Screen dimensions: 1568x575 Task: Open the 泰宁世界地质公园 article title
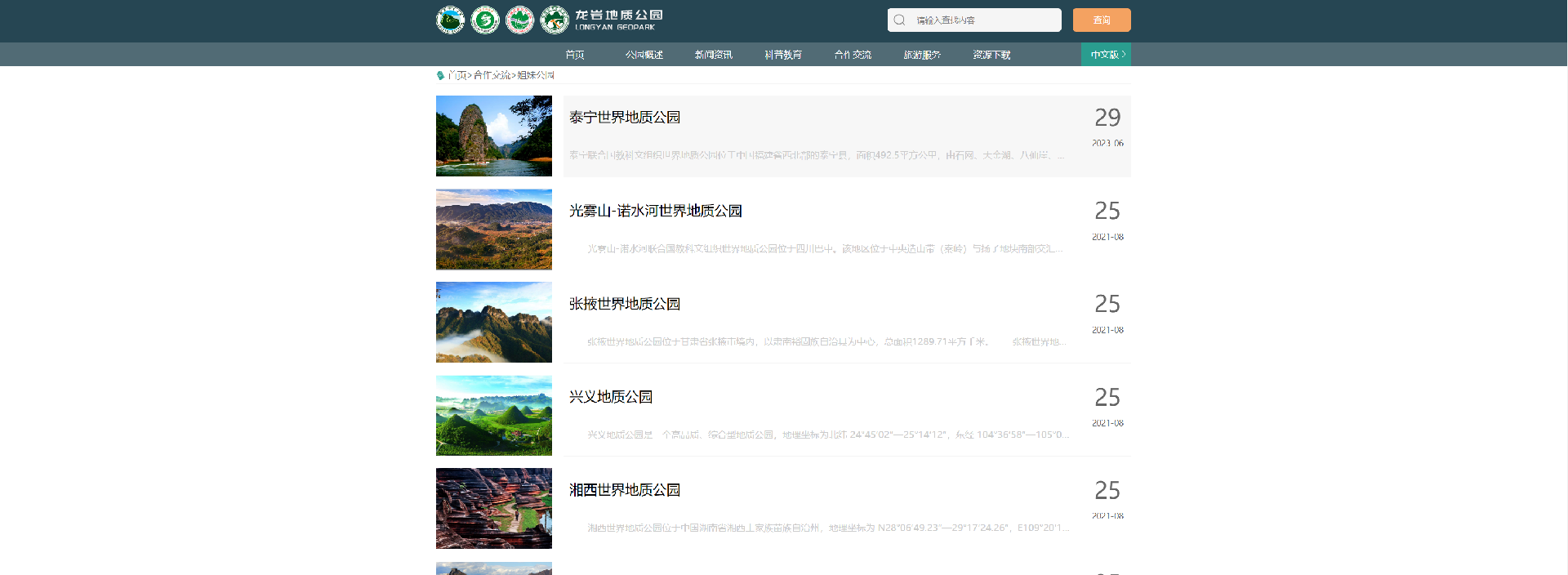(x=625, y=118)
